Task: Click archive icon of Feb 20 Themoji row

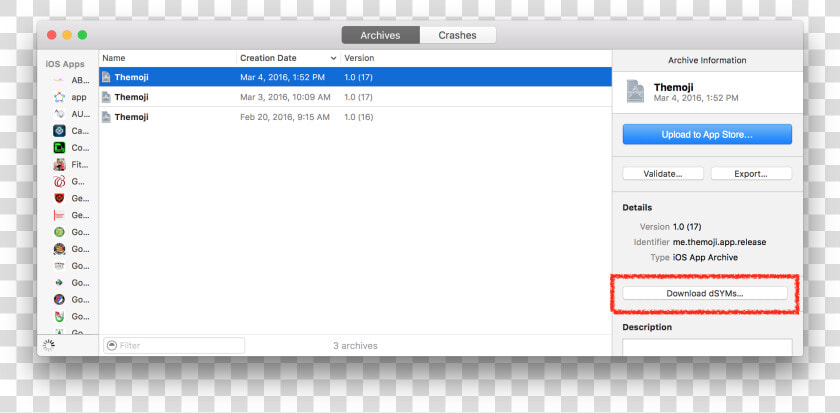Action: (106, 117)
